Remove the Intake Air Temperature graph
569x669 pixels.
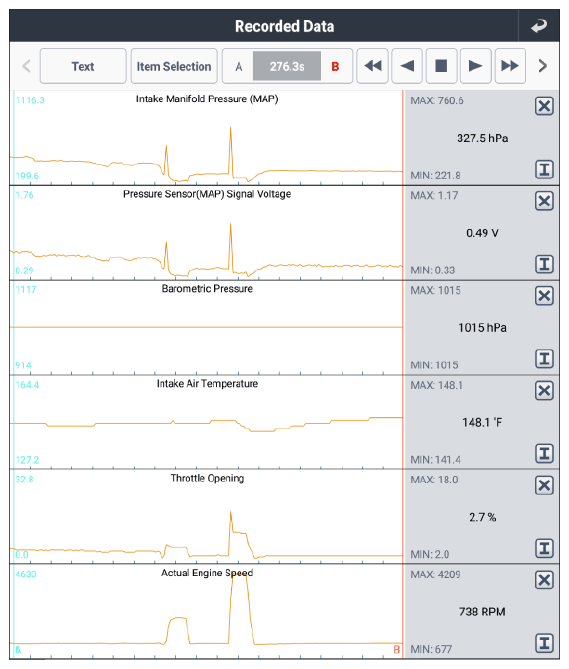click(544, 390)
